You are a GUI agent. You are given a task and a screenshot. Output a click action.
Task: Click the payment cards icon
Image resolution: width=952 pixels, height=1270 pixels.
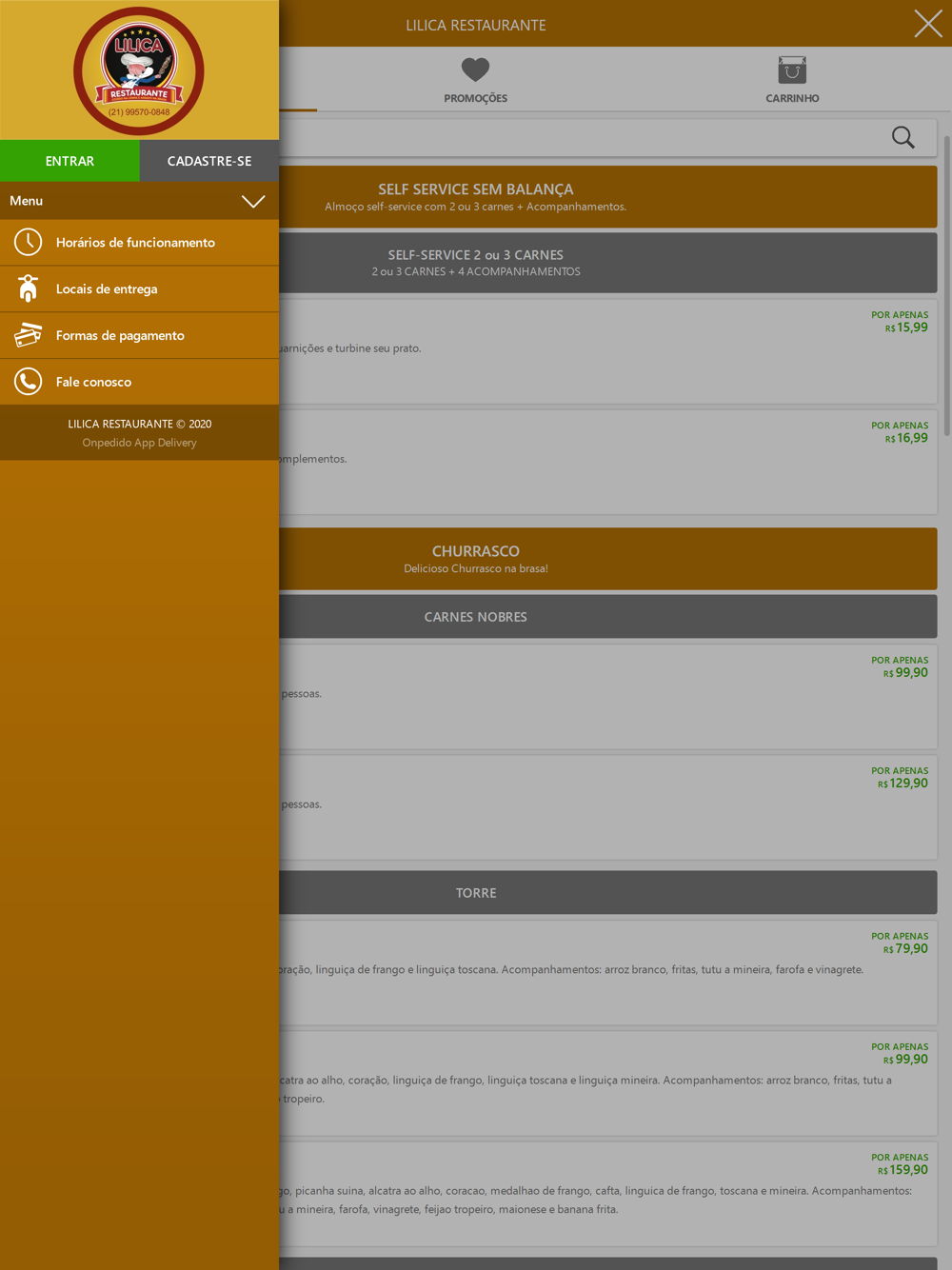(28, 335)
